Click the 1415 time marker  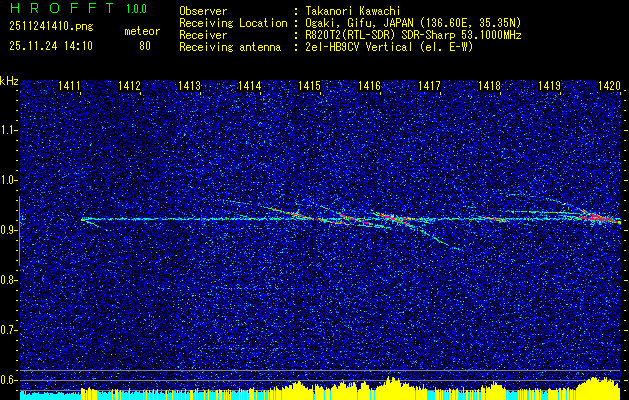pyautogui.click(x=309, y=85)
